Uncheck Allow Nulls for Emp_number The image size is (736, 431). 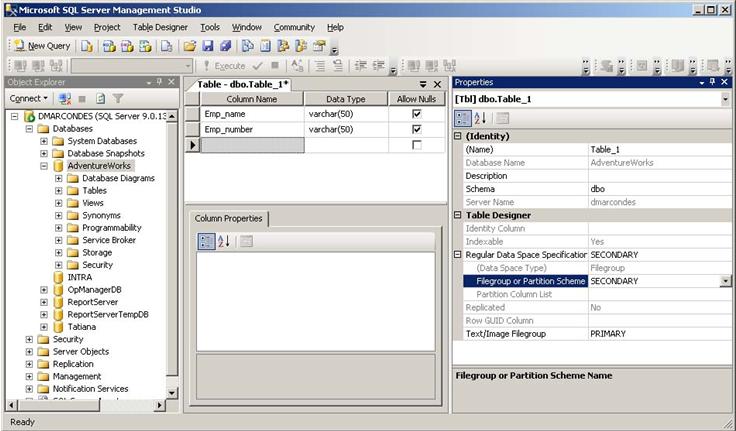pos(416,129)
